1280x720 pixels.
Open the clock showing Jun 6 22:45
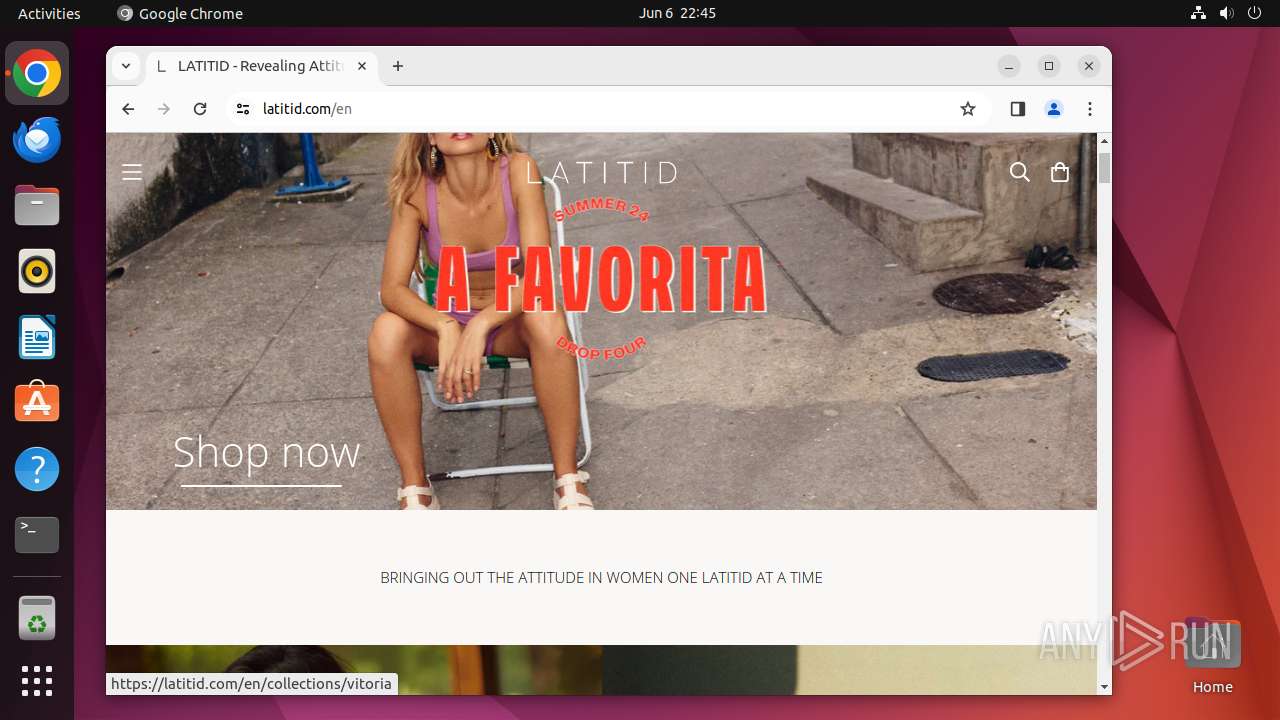677,13
